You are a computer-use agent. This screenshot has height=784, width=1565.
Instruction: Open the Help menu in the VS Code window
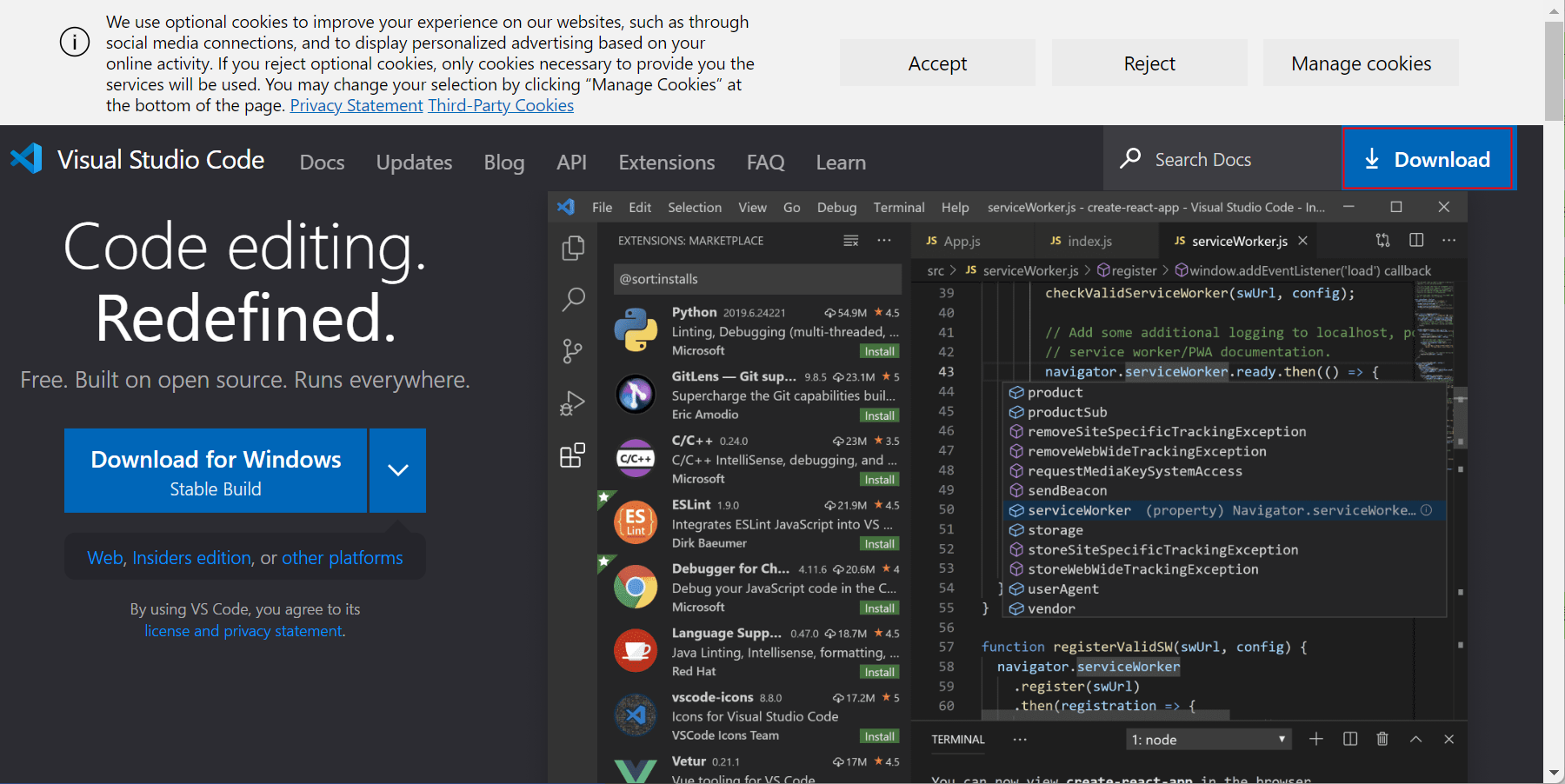tap(955, 208)
